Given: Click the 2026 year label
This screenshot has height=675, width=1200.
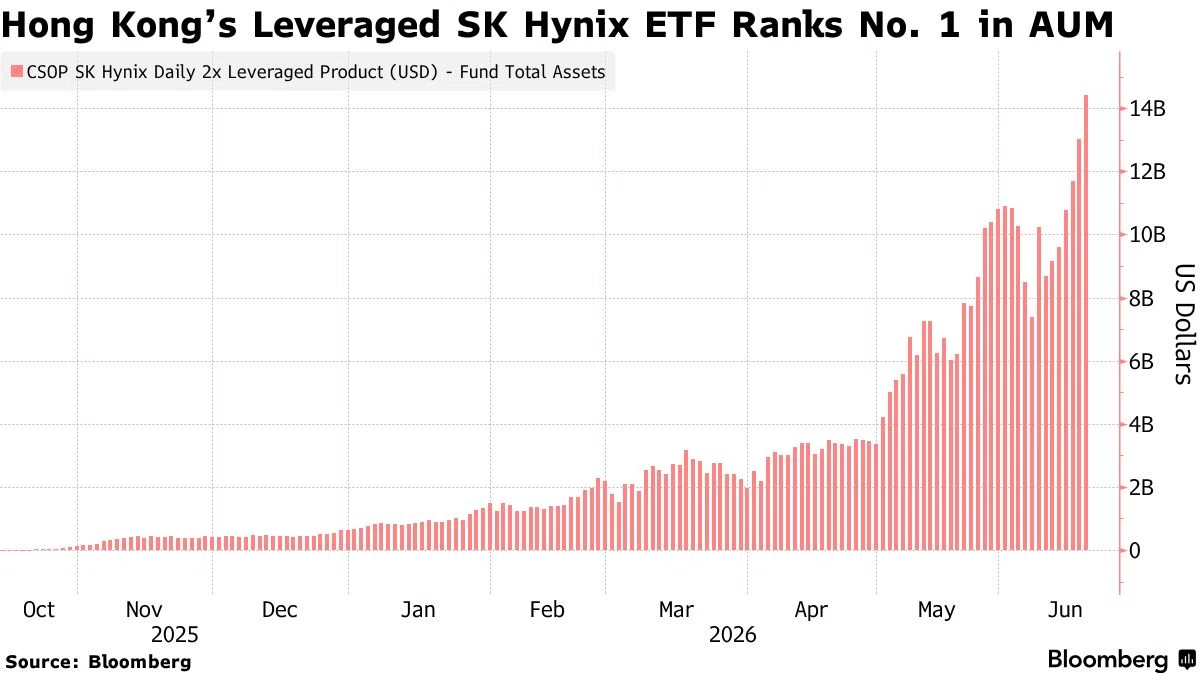Looking at the screenshot, I should 733,635.
